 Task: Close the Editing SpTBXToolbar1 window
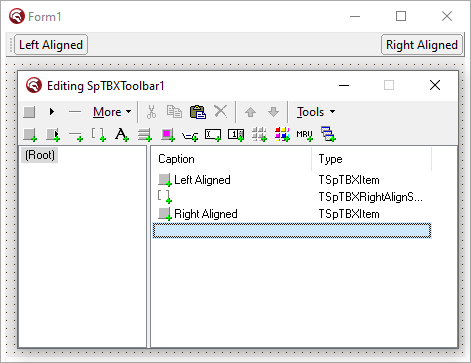click(x=435, y=85)
